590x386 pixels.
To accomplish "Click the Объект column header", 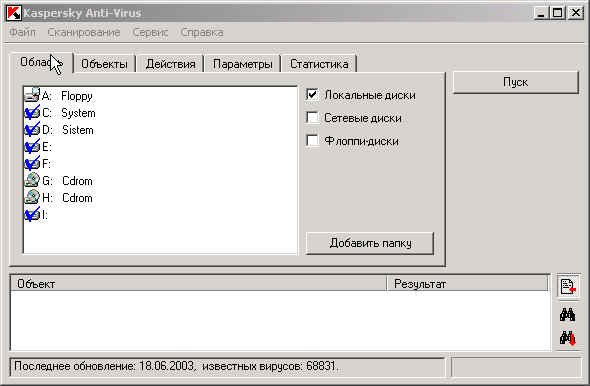I will [198, 284].
